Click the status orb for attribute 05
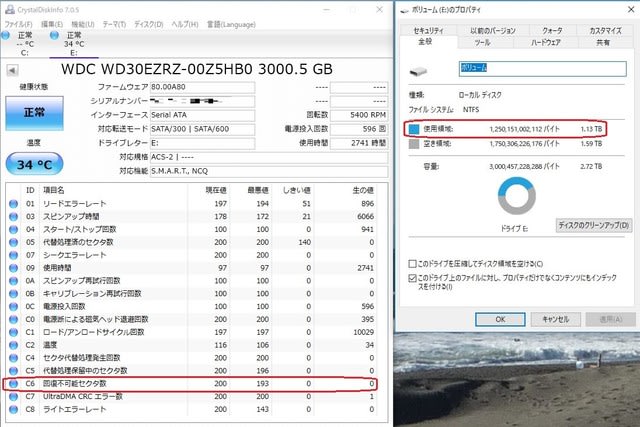Screen dimensions: 640x427 (x=13, y=242)
